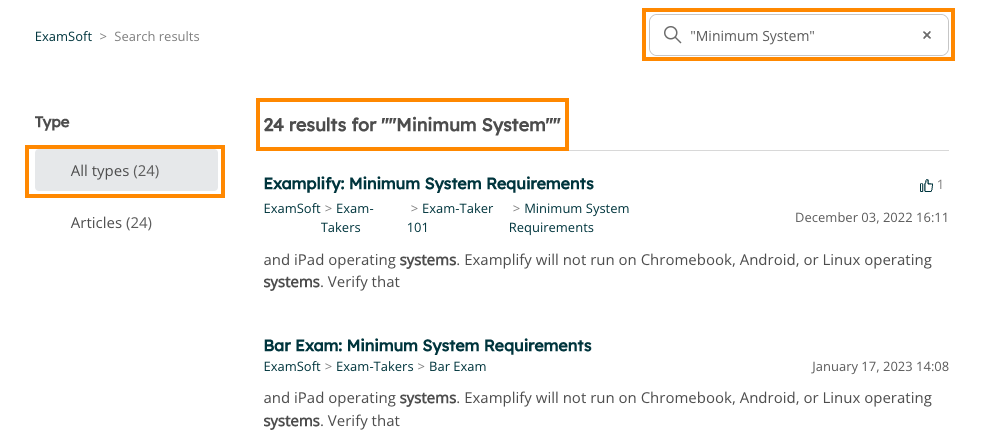Image resolution: width=983 pixels, height=444 pixels.
Task: Click the magnifying glass search icon
Action: pos(672,35)
